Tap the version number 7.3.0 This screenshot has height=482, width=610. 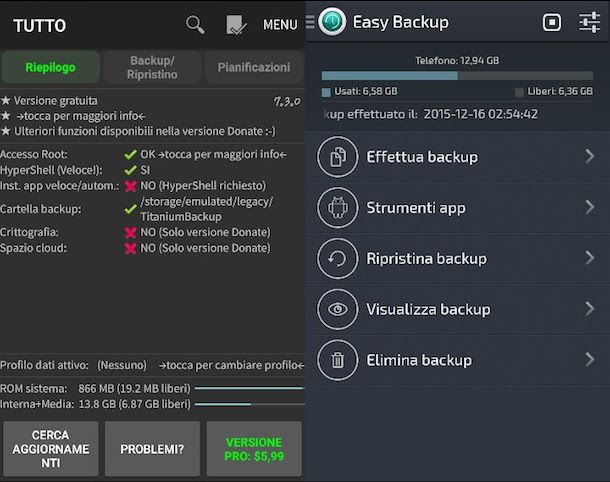click(287, 102)
